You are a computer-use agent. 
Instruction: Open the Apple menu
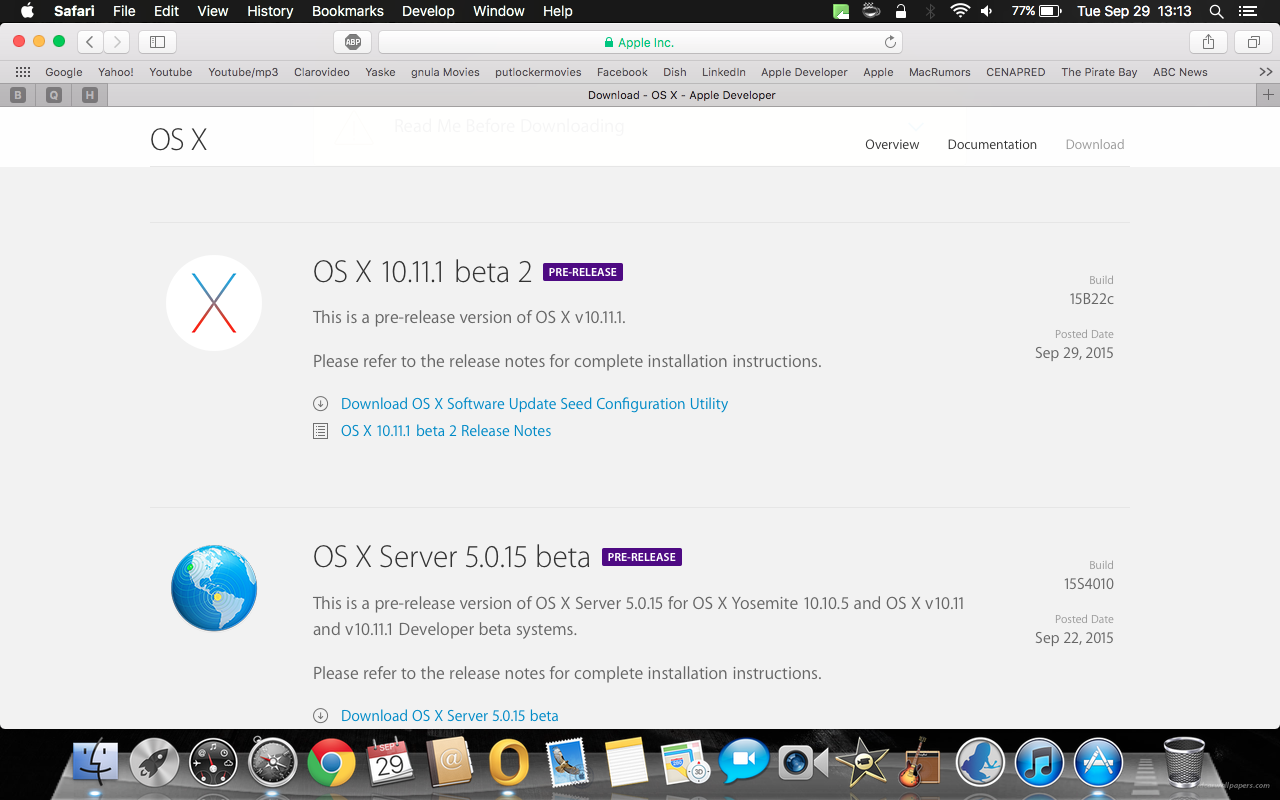(27, 11)
